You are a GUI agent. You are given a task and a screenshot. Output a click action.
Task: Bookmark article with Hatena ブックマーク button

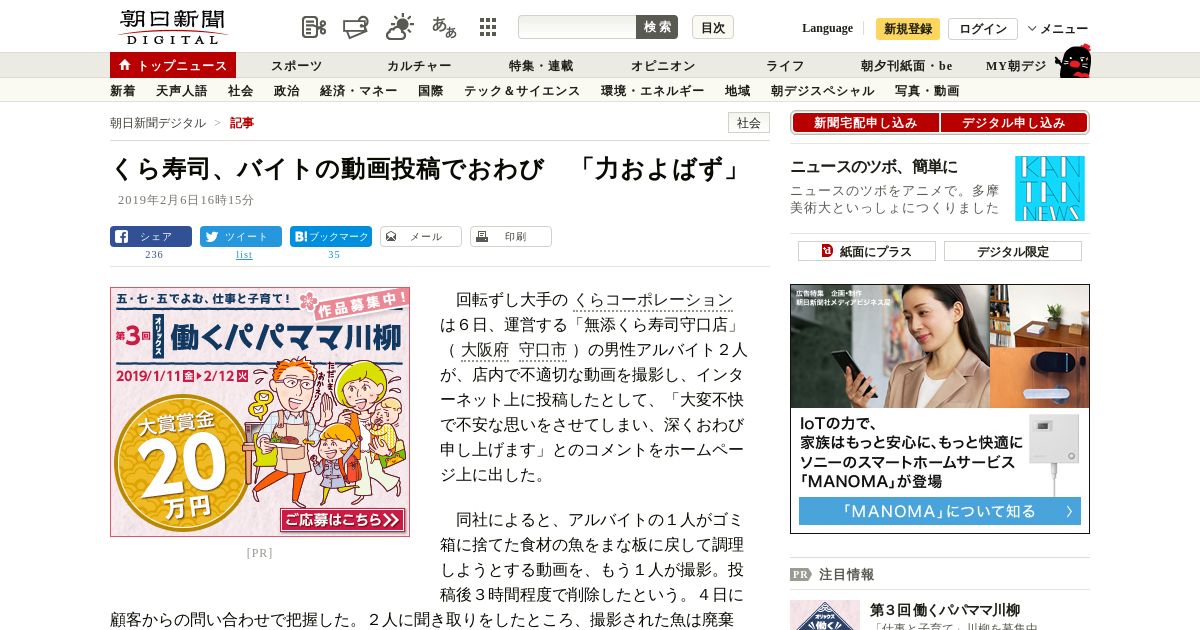coord(331,237)
